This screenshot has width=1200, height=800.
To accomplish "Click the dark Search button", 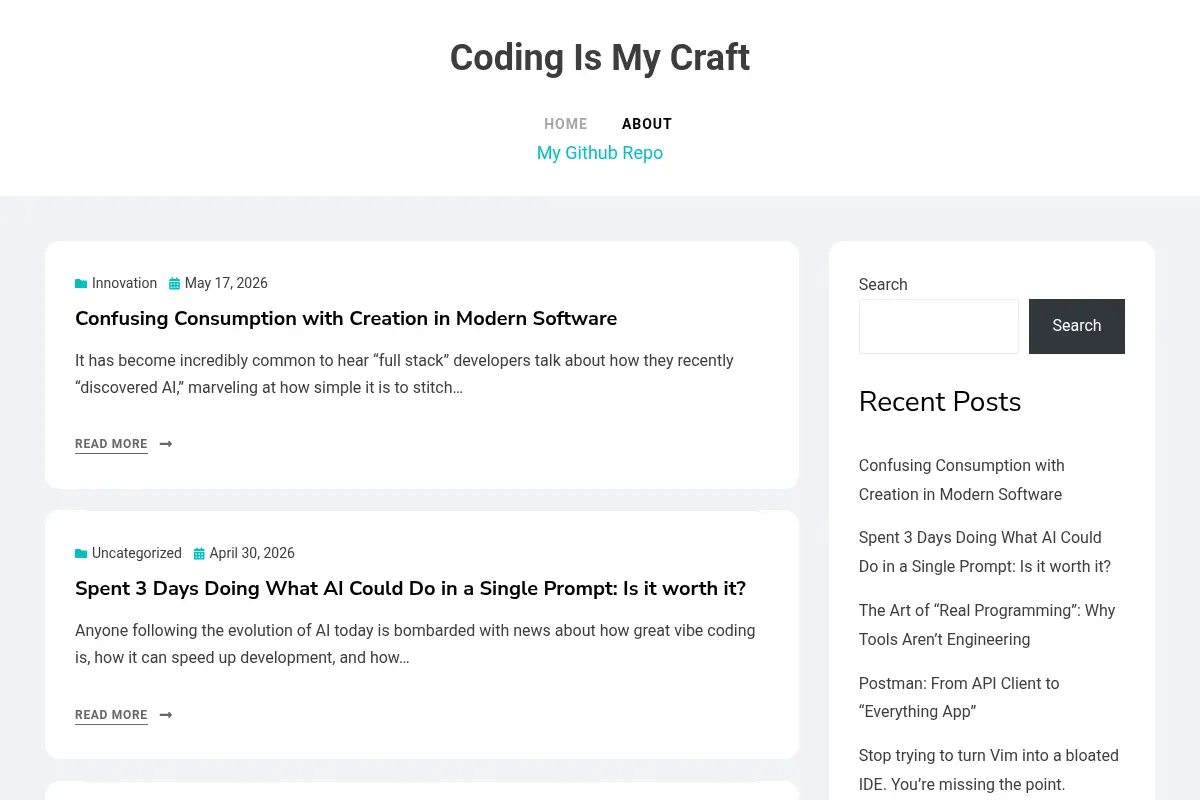I will [1077, 326].
